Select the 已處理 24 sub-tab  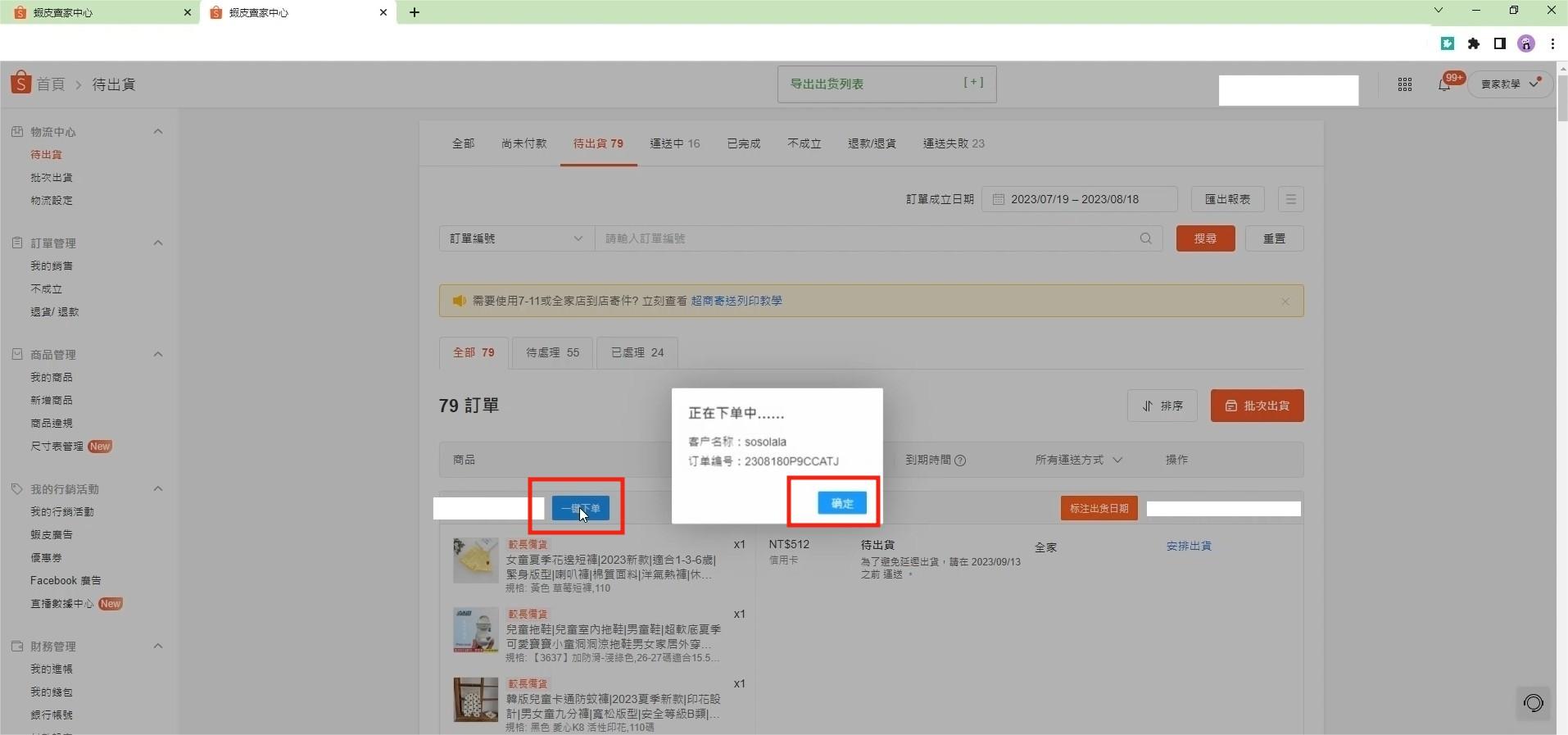[637, 352]
